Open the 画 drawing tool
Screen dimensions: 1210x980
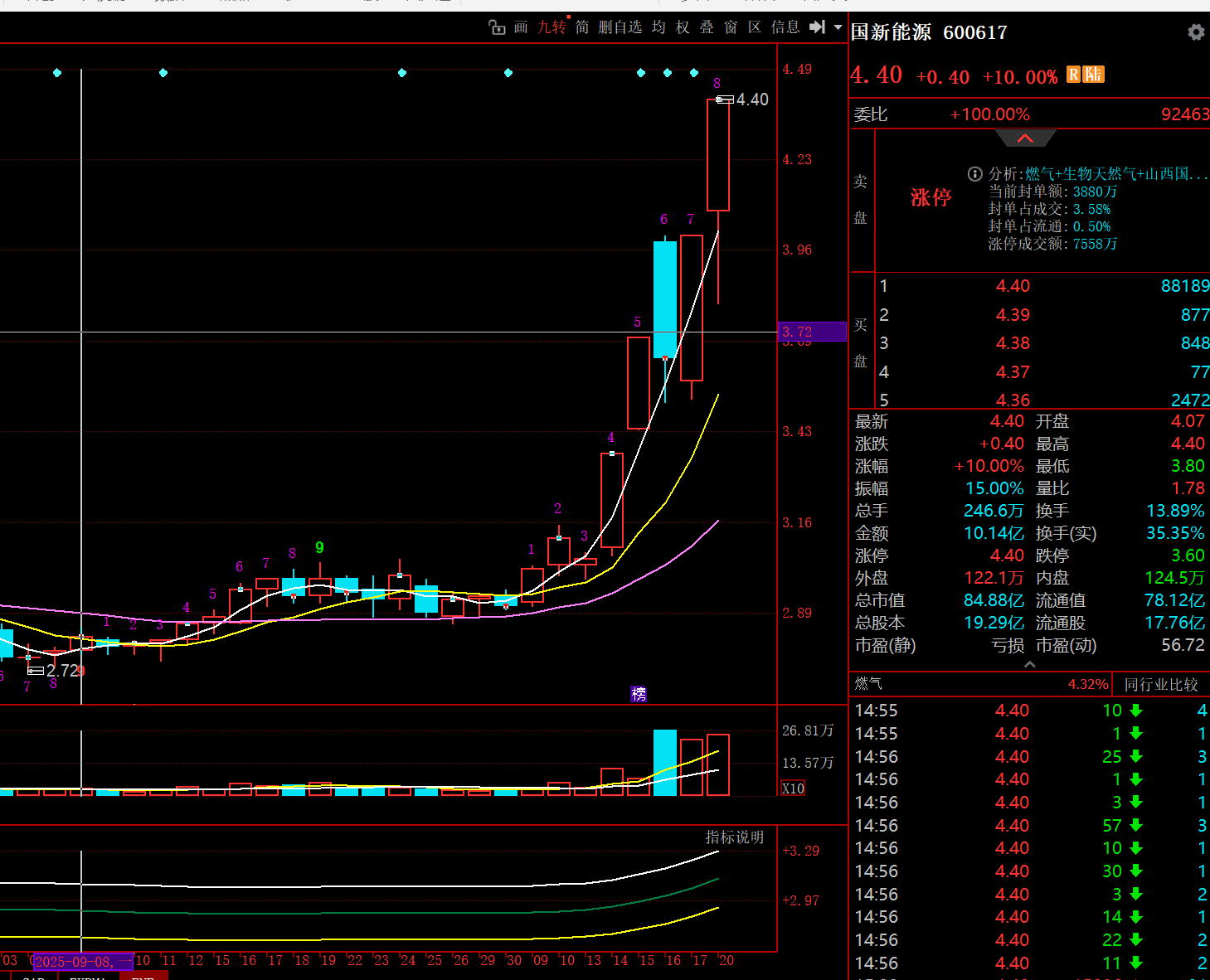(x=521, y=27)
